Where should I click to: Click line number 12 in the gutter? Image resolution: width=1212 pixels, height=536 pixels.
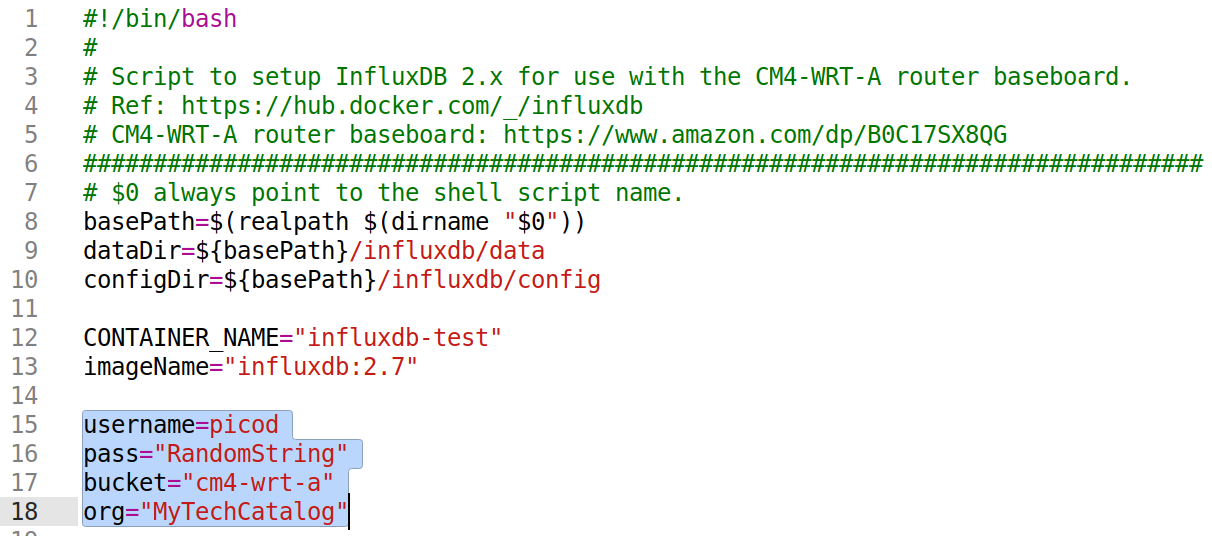point(25,338)
